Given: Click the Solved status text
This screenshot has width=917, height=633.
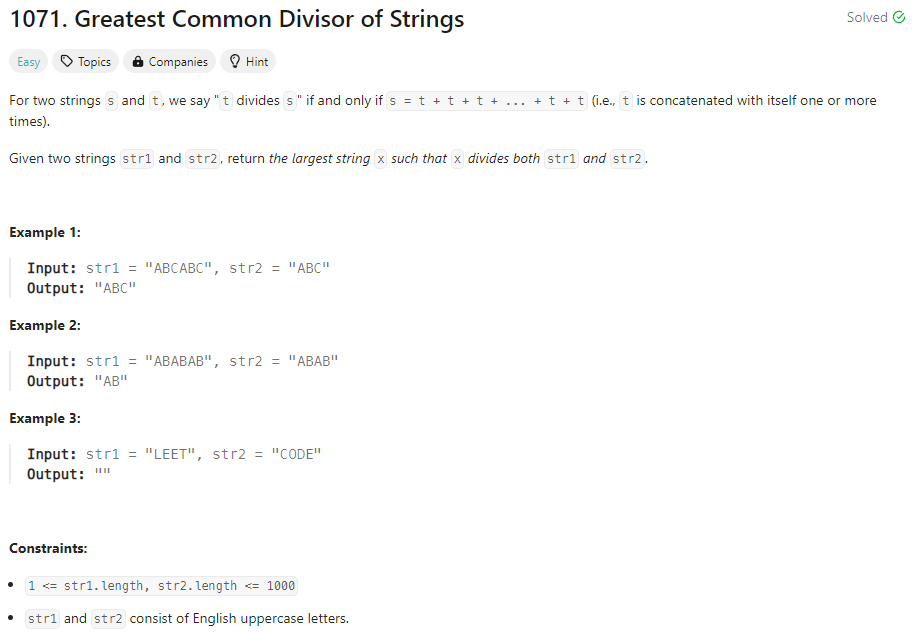Looking at the screenshot, I should click(x=867, y=18).
